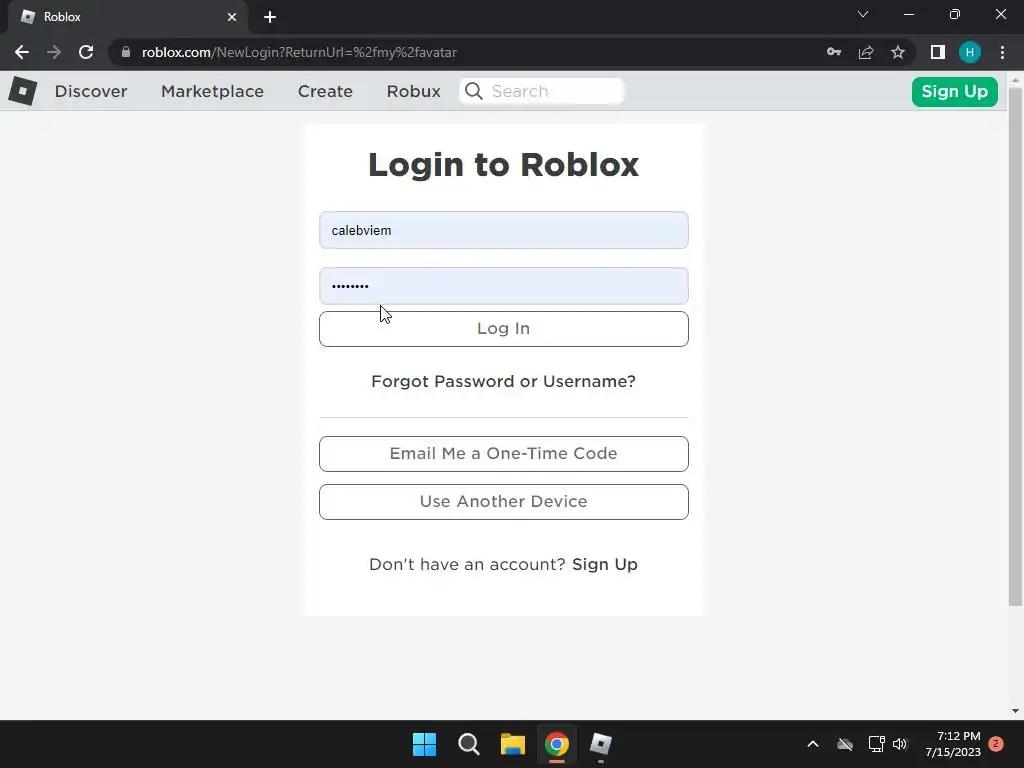Open a new tab with plus icon
This screenshot has height=768, width=1024.
tap(270, 17)
